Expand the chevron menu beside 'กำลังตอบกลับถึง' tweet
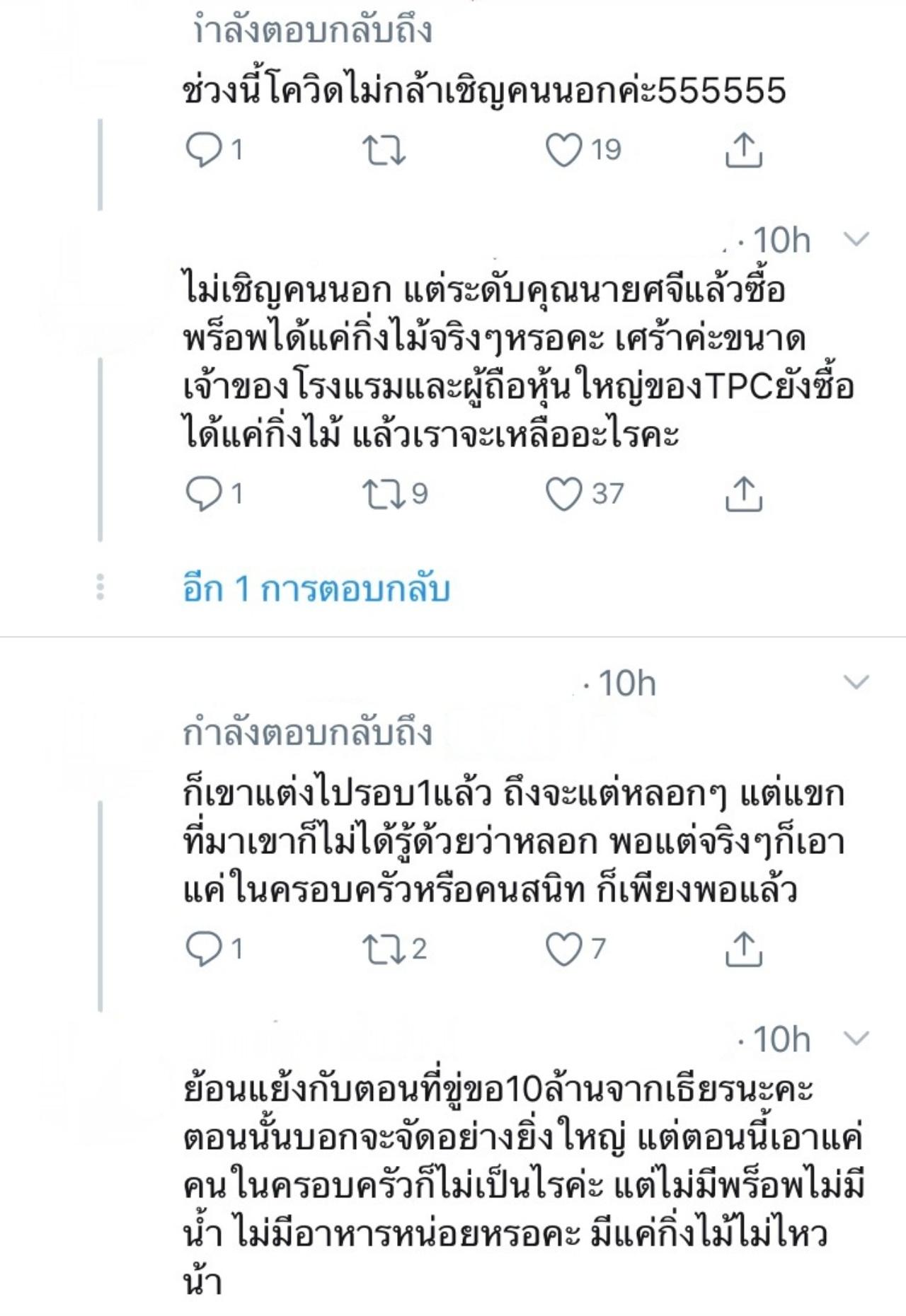This screenshot has width=906, height=1316. [x=856, y=683]
